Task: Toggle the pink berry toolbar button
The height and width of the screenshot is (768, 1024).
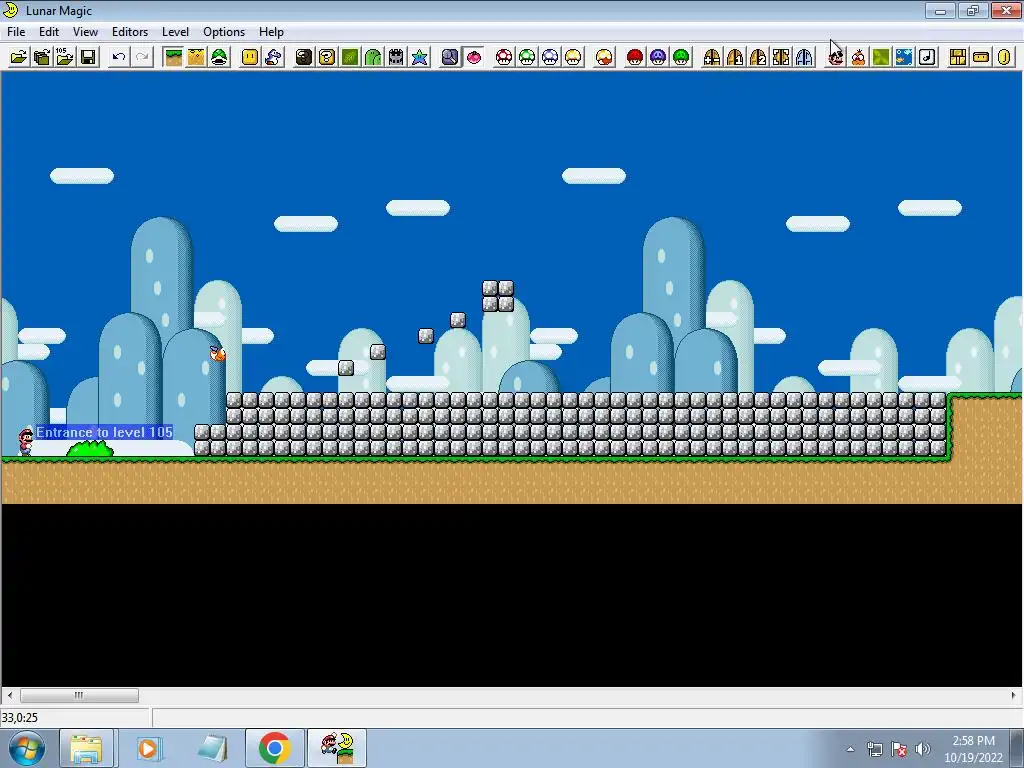Action: (x=473, y=57)
